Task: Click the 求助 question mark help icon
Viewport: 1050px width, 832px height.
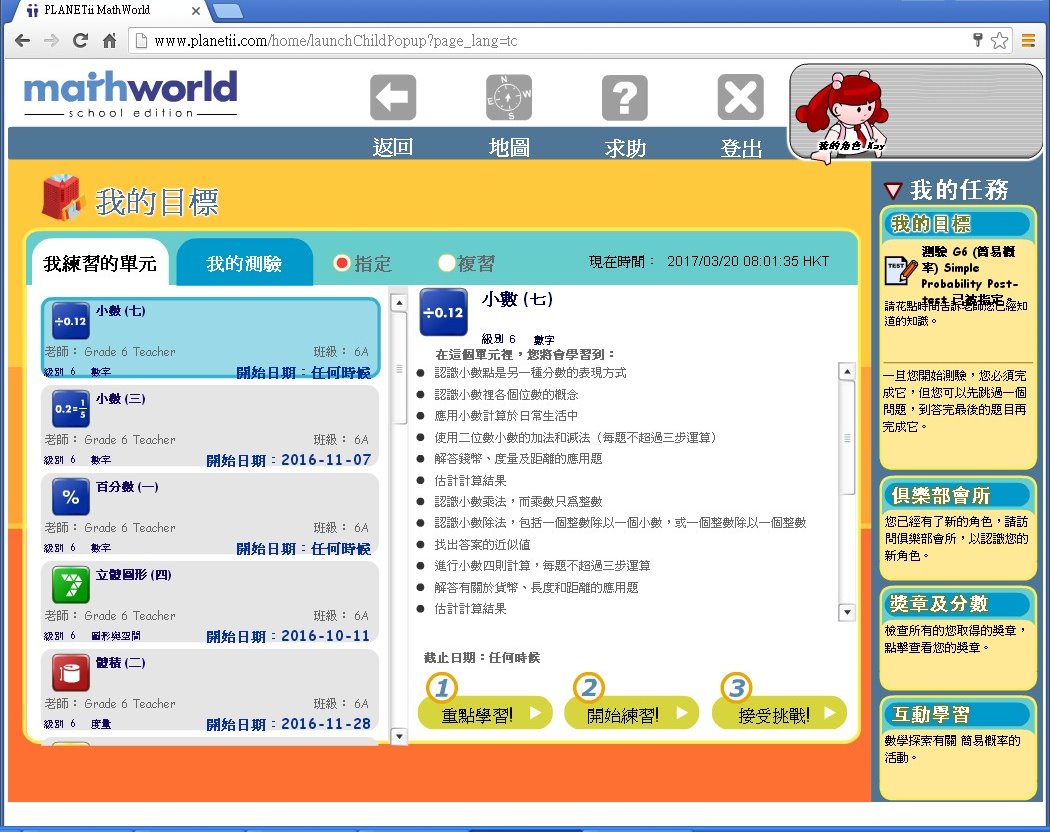Action: coord(625,98)
